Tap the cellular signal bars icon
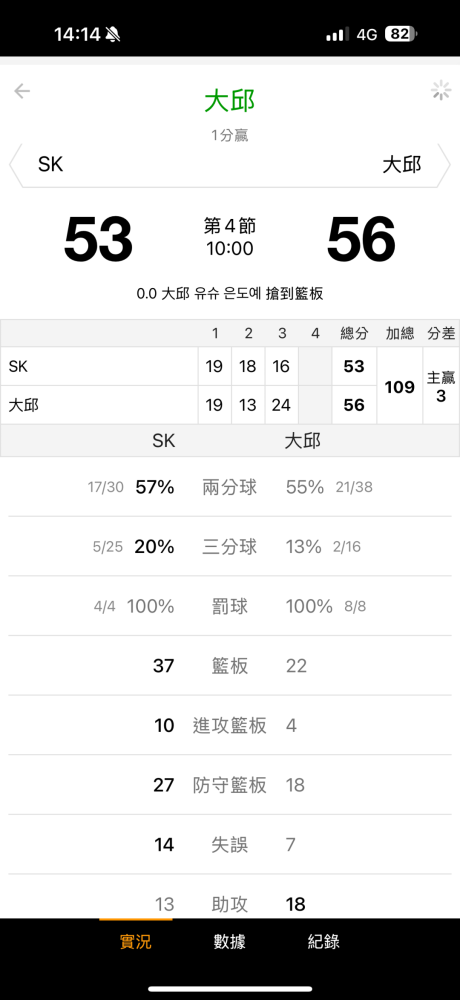The height and width of the screenshot is (1000, 460). (337, 34)
